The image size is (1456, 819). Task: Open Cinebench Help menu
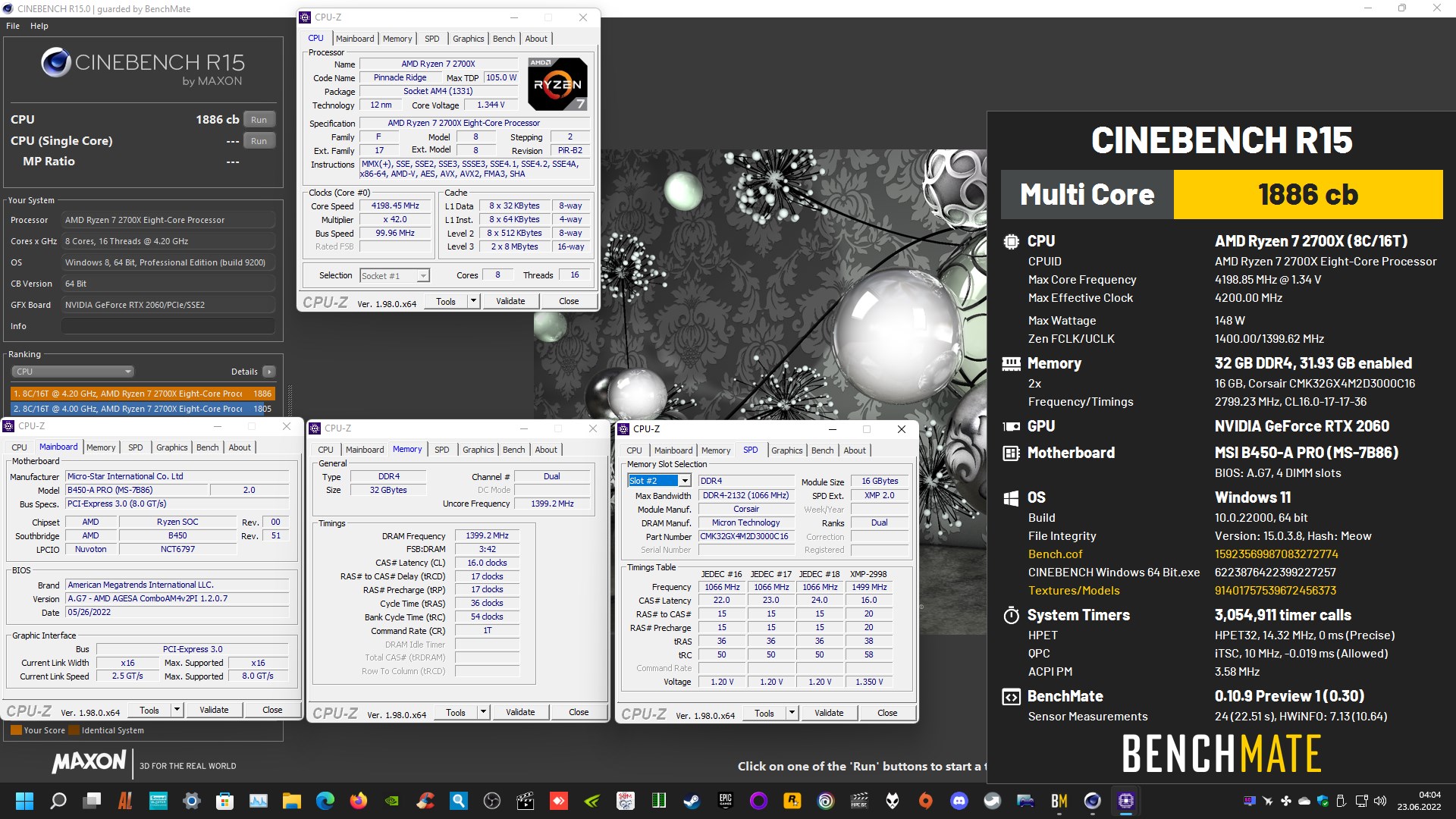39,26
